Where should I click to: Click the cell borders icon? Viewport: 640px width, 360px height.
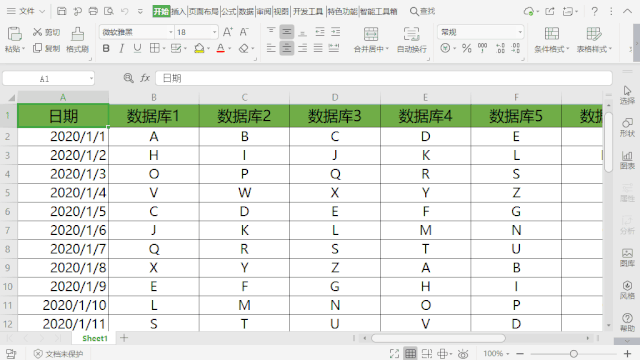tap(155, 49)
